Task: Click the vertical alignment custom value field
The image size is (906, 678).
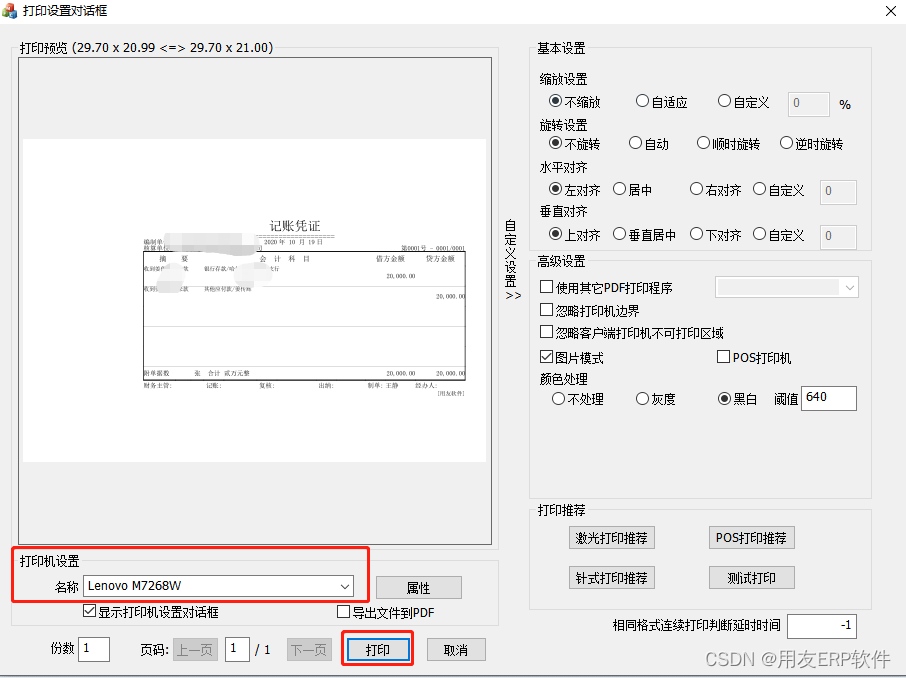Action: tap(838, 236)
